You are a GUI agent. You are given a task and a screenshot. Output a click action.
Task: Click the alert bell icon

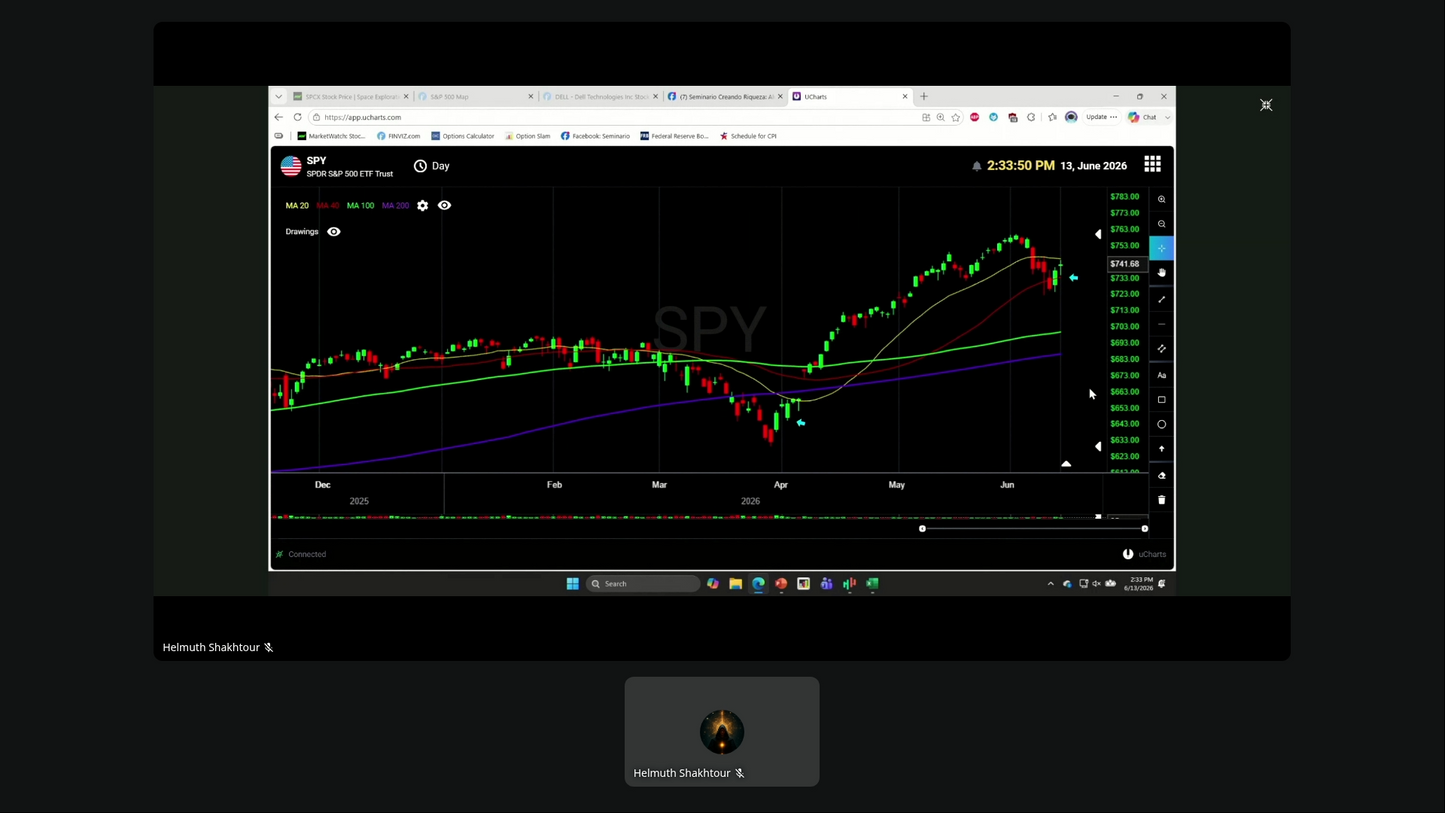pos(976,166)
